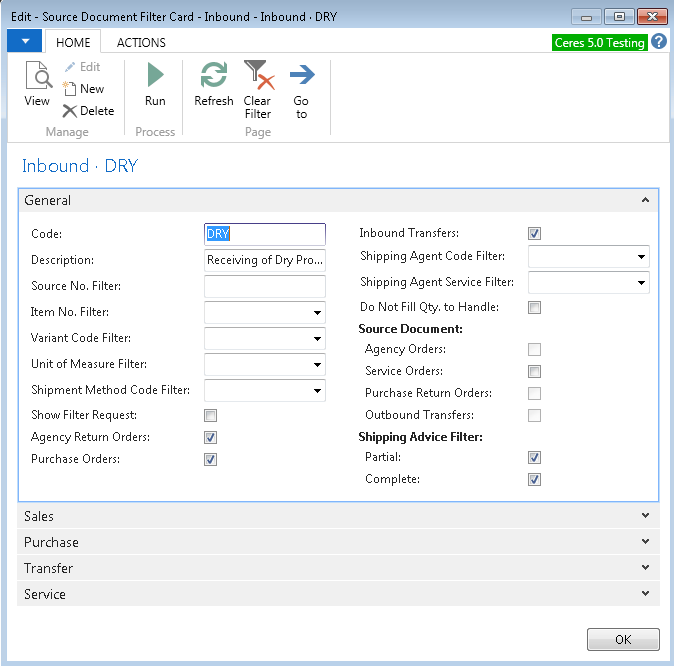The image size is (674, 666).
Task: Toggle the Inbound Transfers checkbox
Action: tap(535, 234)
